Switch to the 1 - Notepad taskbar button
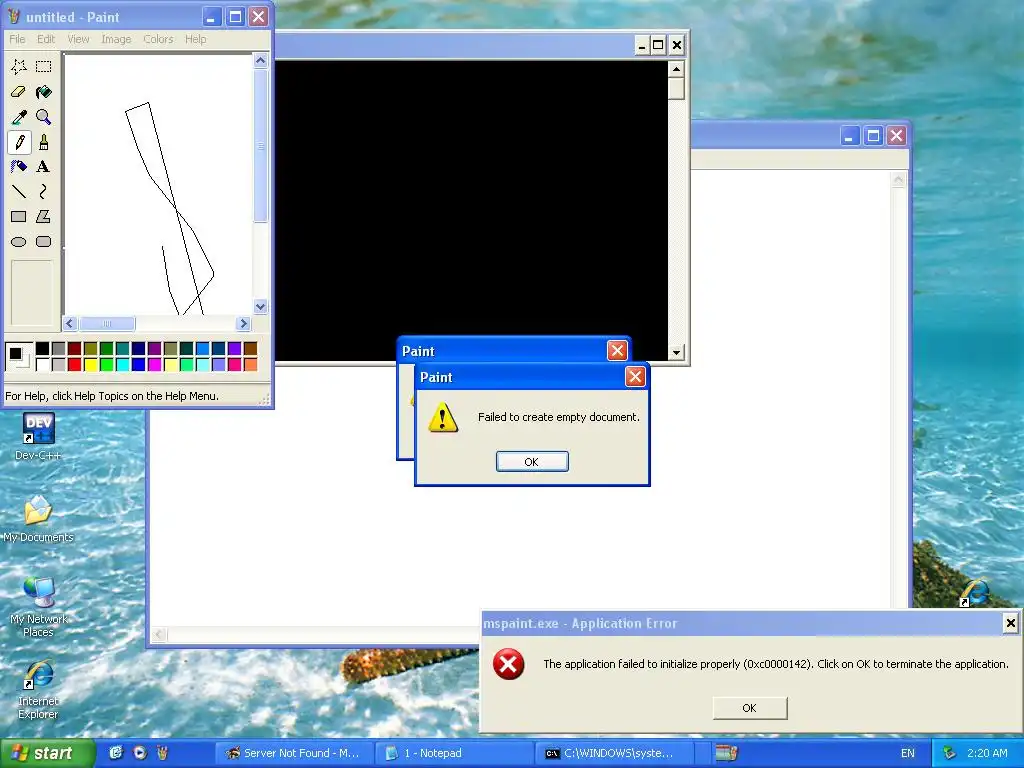Screen dimensions: 1024x768 click(455, 753)
